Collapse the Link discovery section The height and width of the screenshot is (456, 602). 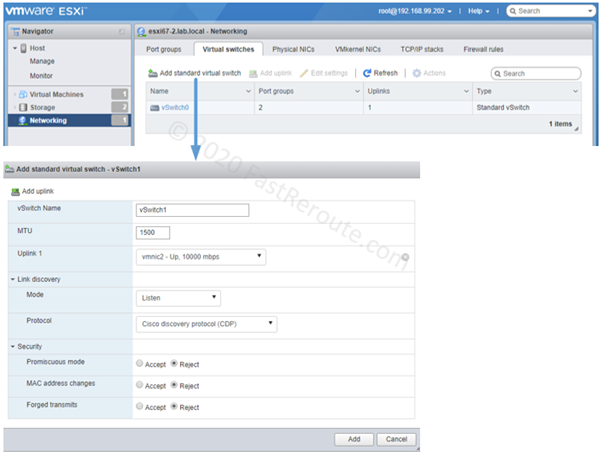point(13,279)
